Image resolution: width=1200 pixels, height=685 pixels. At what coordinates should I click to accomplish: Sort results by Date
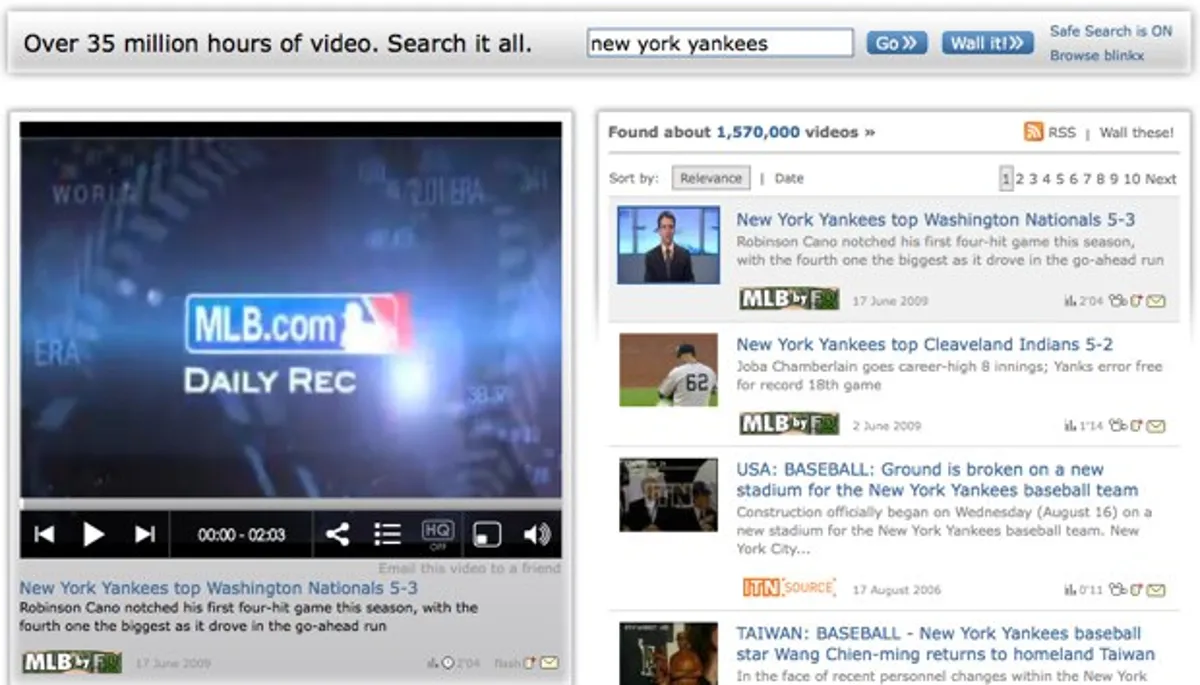point(789,177)
